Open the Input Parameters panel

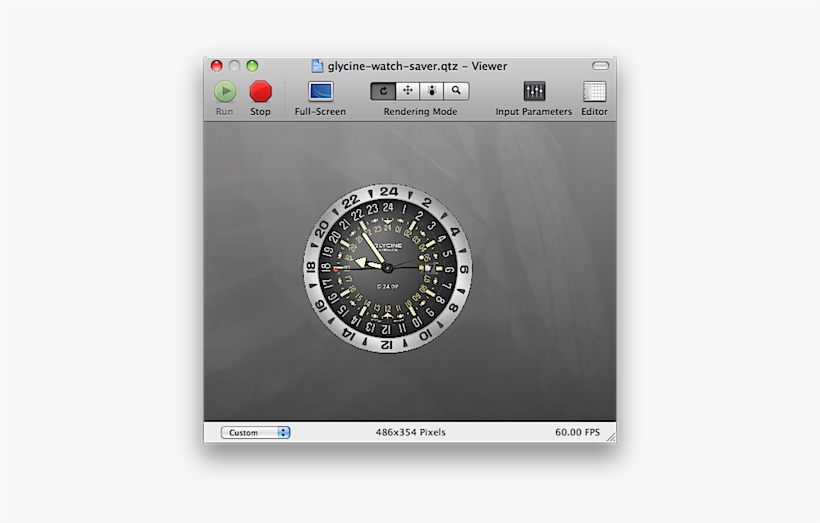pyautogui.click(x=534, y=92)
